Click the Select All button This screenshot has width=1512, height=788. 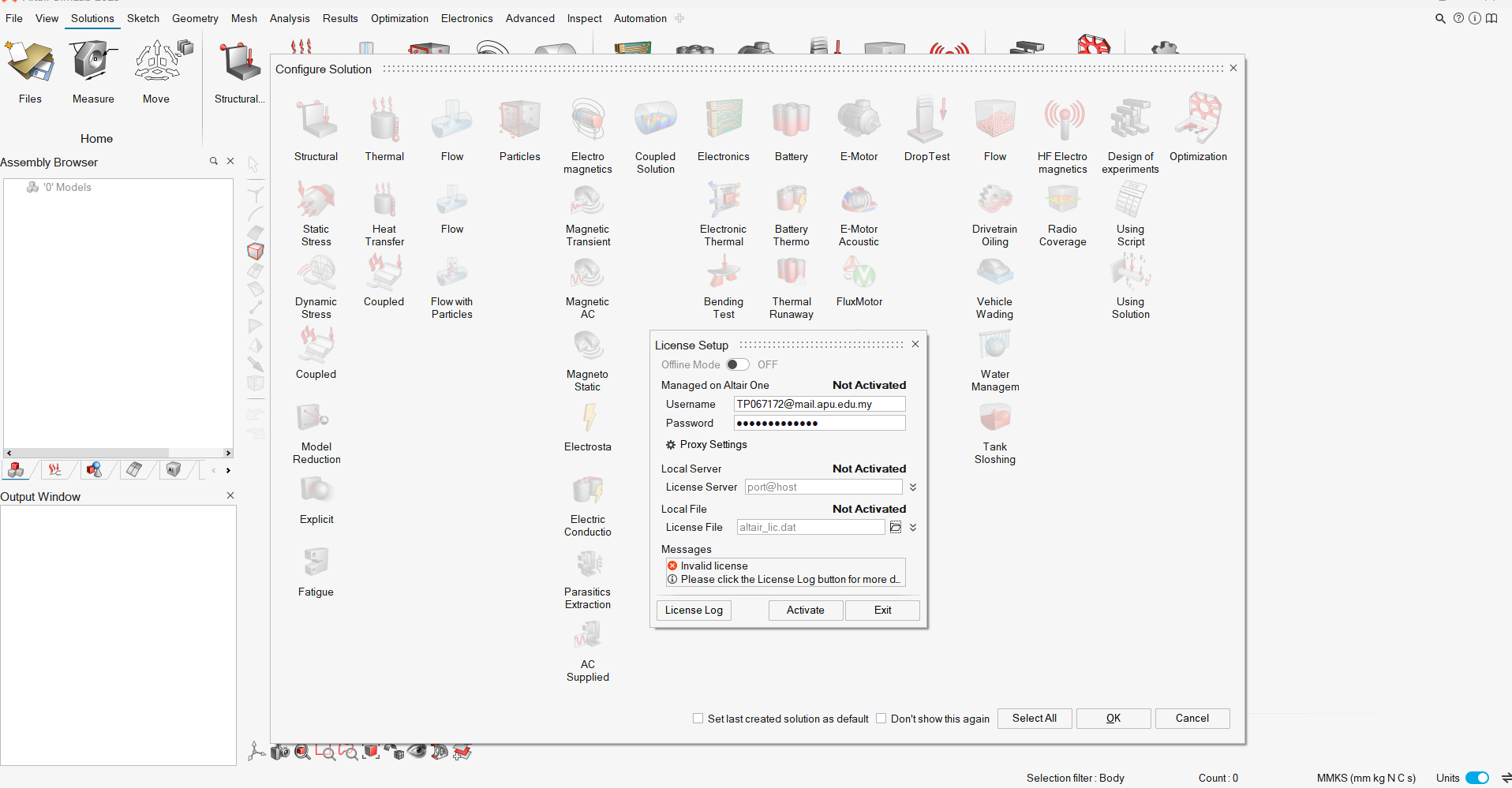(x=1035, y=719)
